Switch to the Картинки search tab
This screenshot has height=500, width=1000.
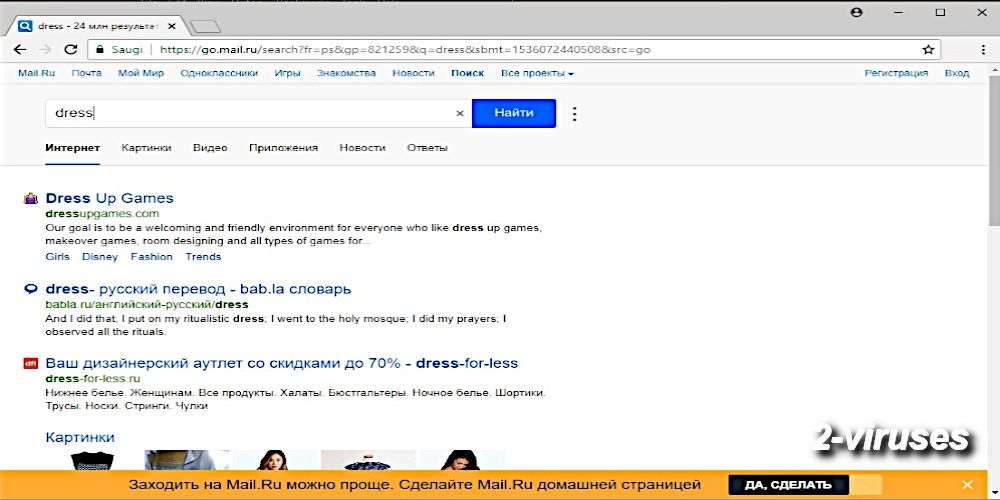[147, 148]
